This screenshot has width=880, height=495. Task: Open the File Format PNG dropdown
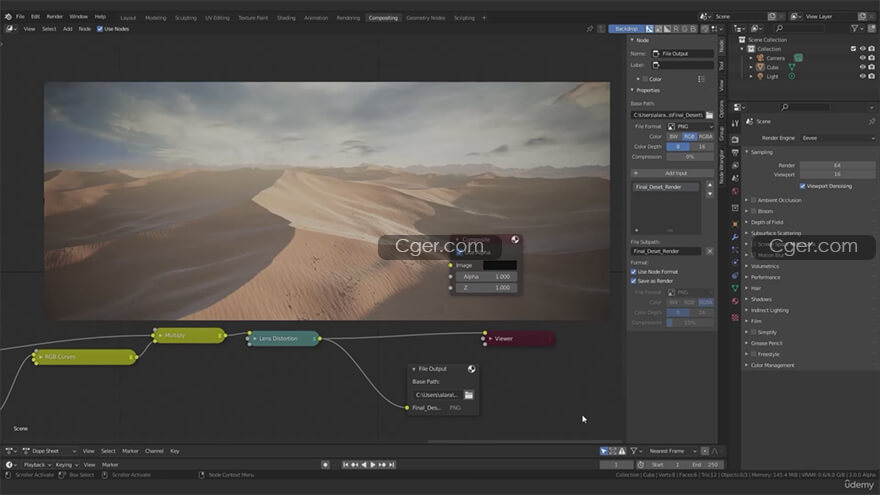click(690, 127)
